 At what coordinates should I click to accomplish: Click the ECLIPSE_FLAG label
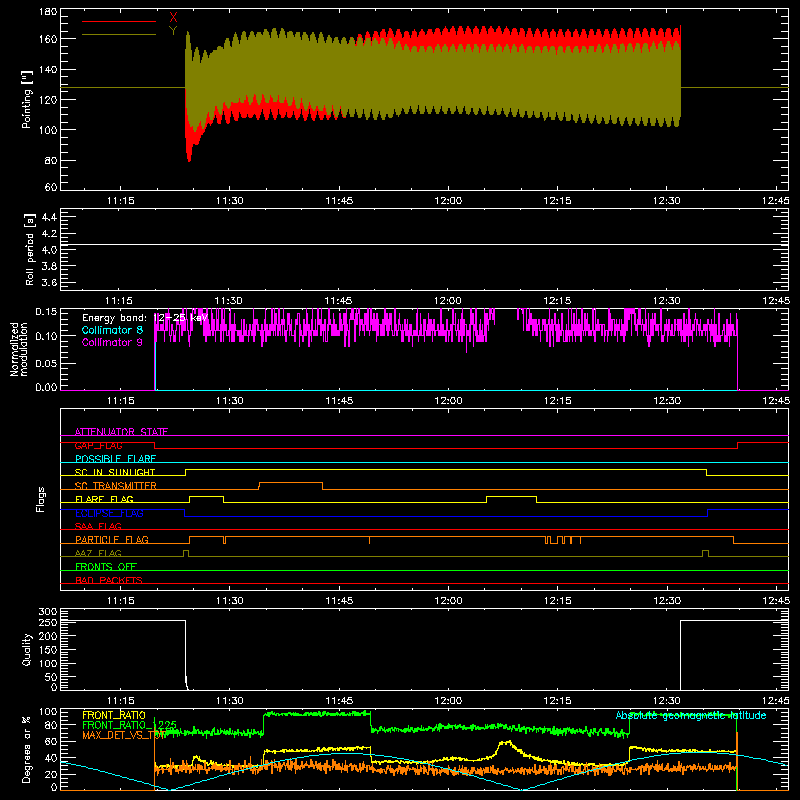click(109, 513)
